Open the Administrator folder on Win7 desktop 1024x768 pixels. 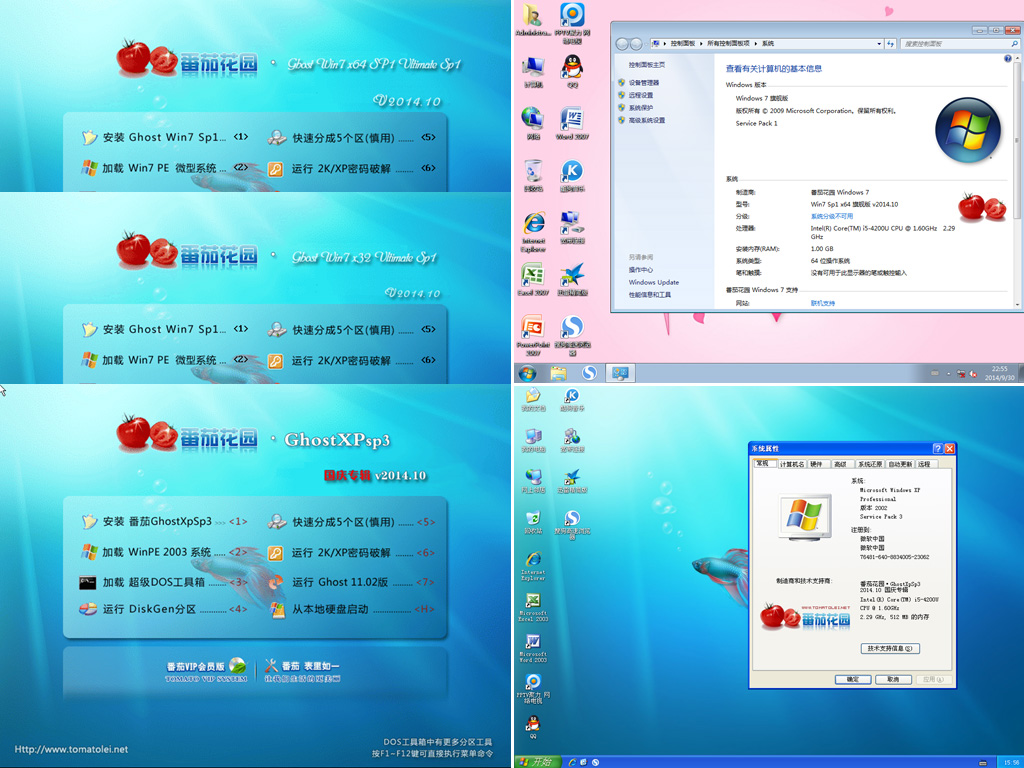point(533,20)
